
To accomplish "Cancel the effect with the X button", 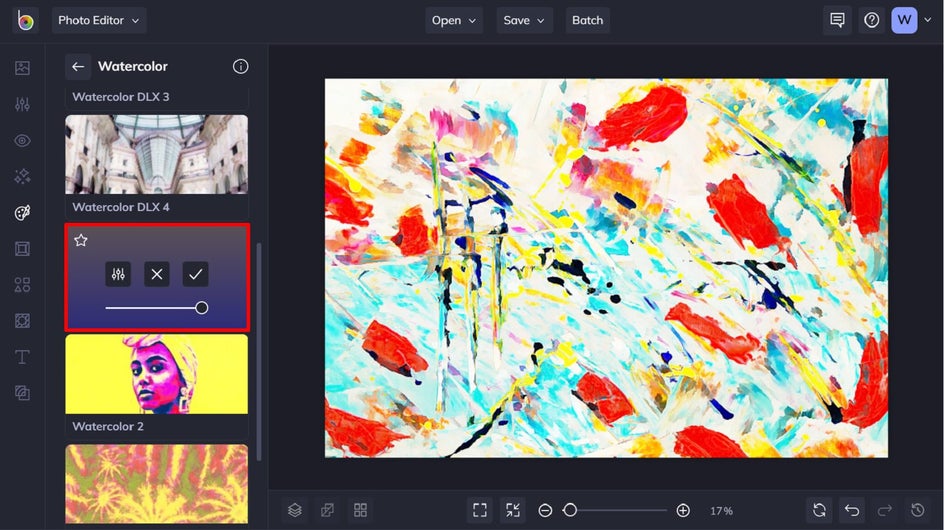I will 157,275.
